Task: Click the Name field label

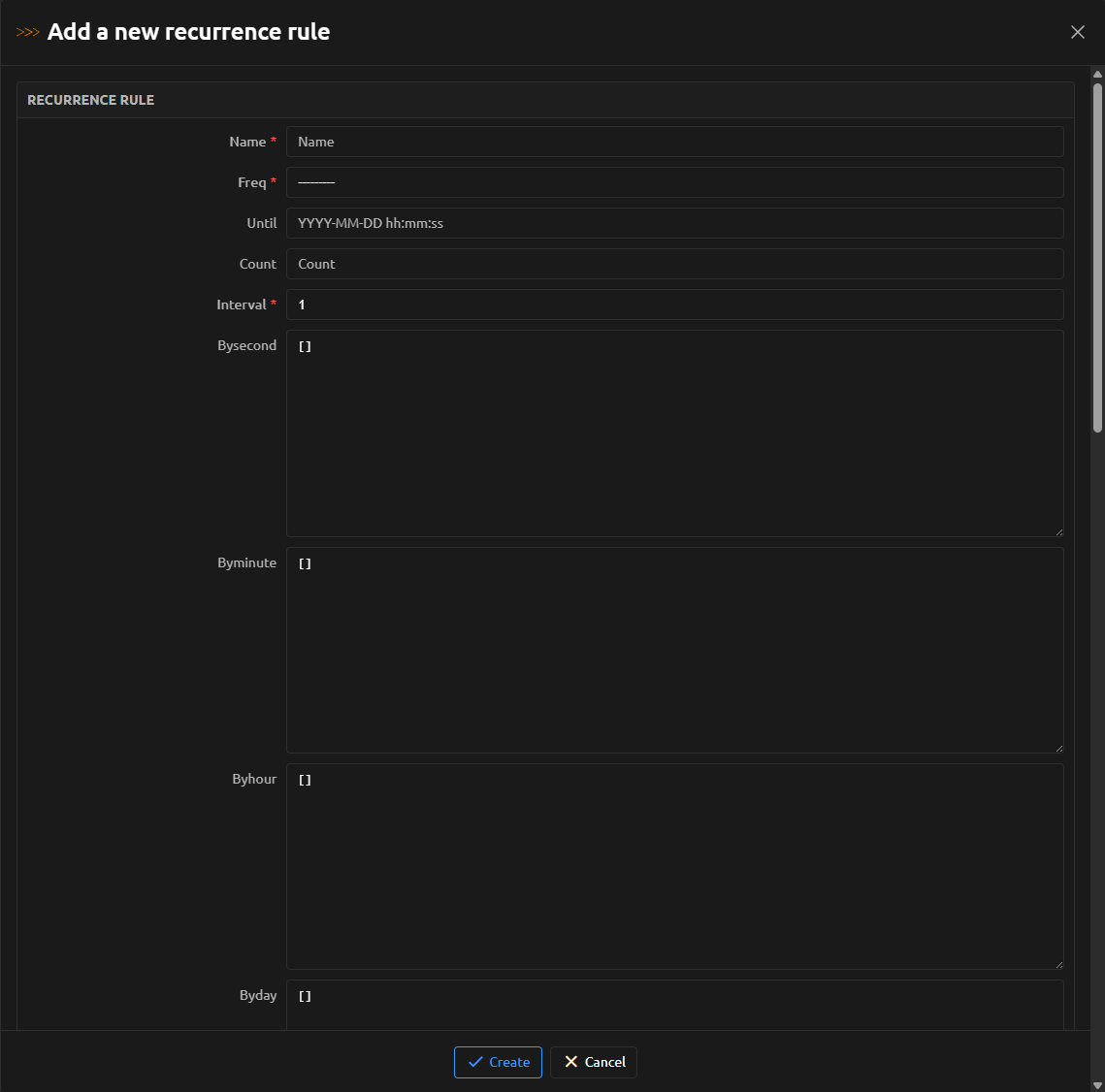Action: 247,142
